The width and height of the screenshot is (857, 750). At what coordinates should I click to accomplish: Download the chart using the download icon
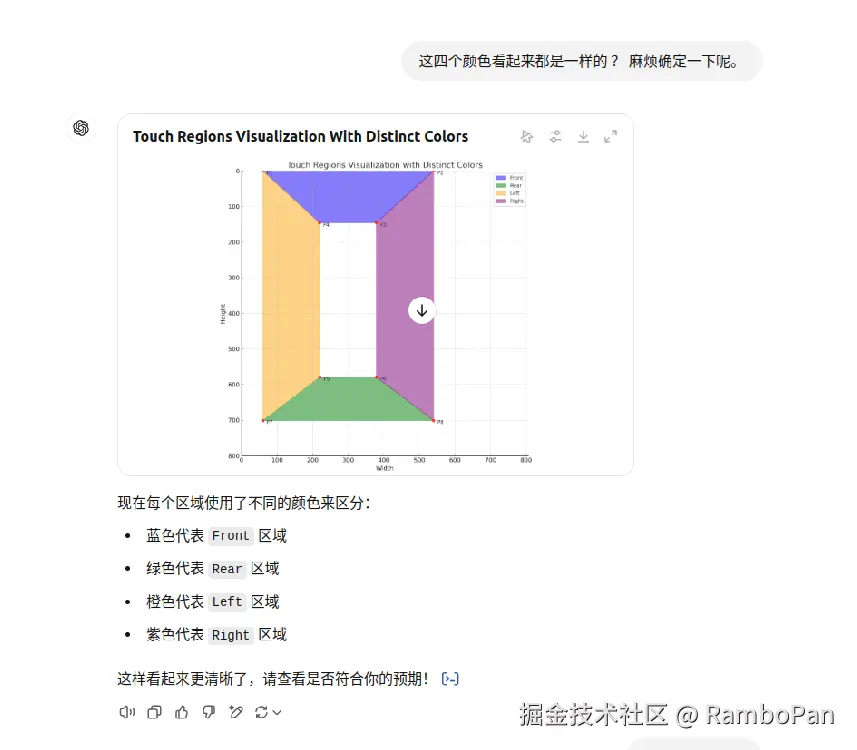click(583, 137)
